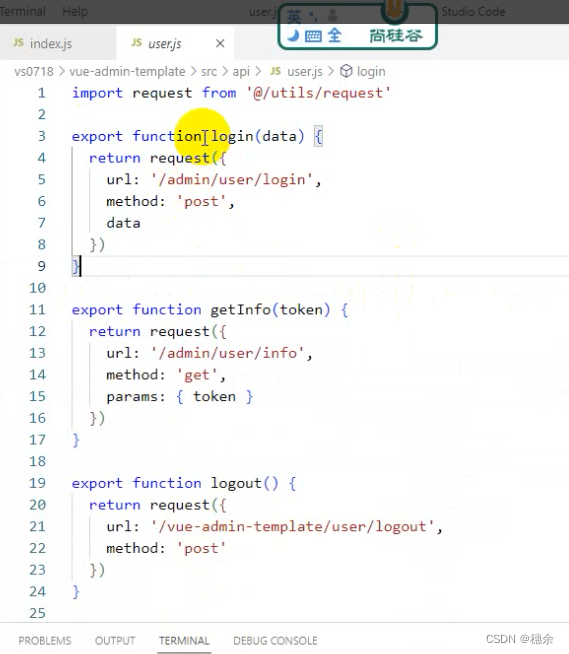The height and width of the screenshot is (654, 569).
Task: Click the closing brace on line 24
Action: [76, 591]
